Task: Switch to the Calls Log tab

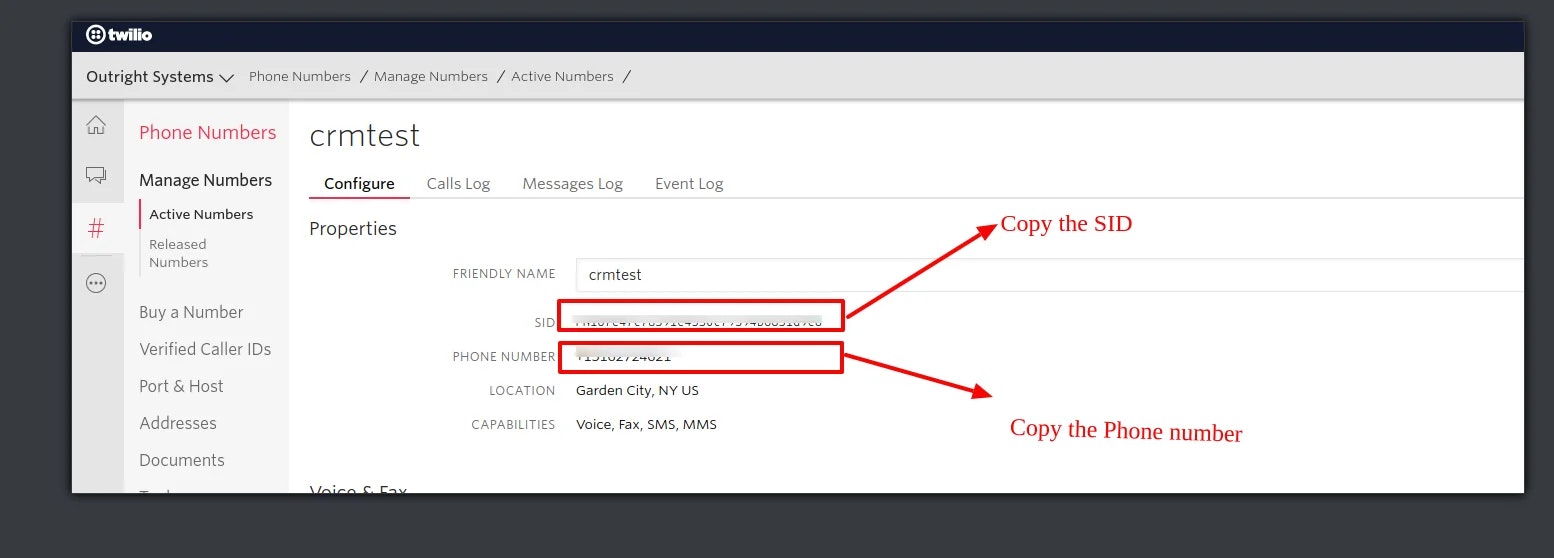Action: click(x=458, y=184)
